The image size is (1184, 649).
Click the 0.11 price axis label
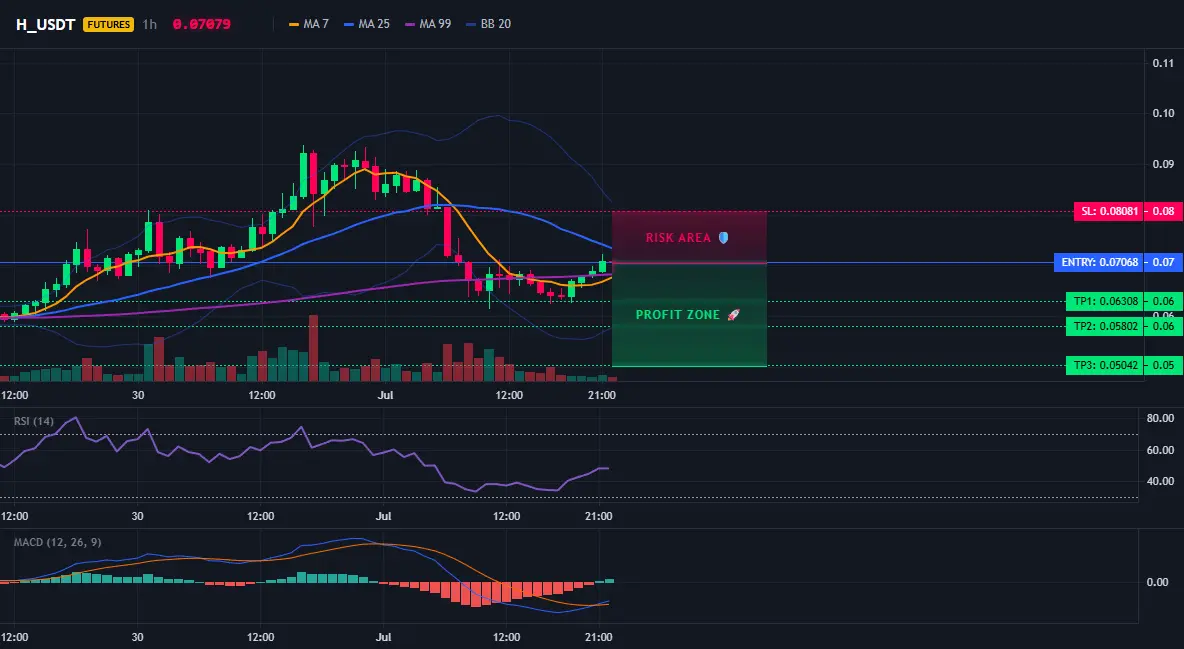pos(1163,63)
